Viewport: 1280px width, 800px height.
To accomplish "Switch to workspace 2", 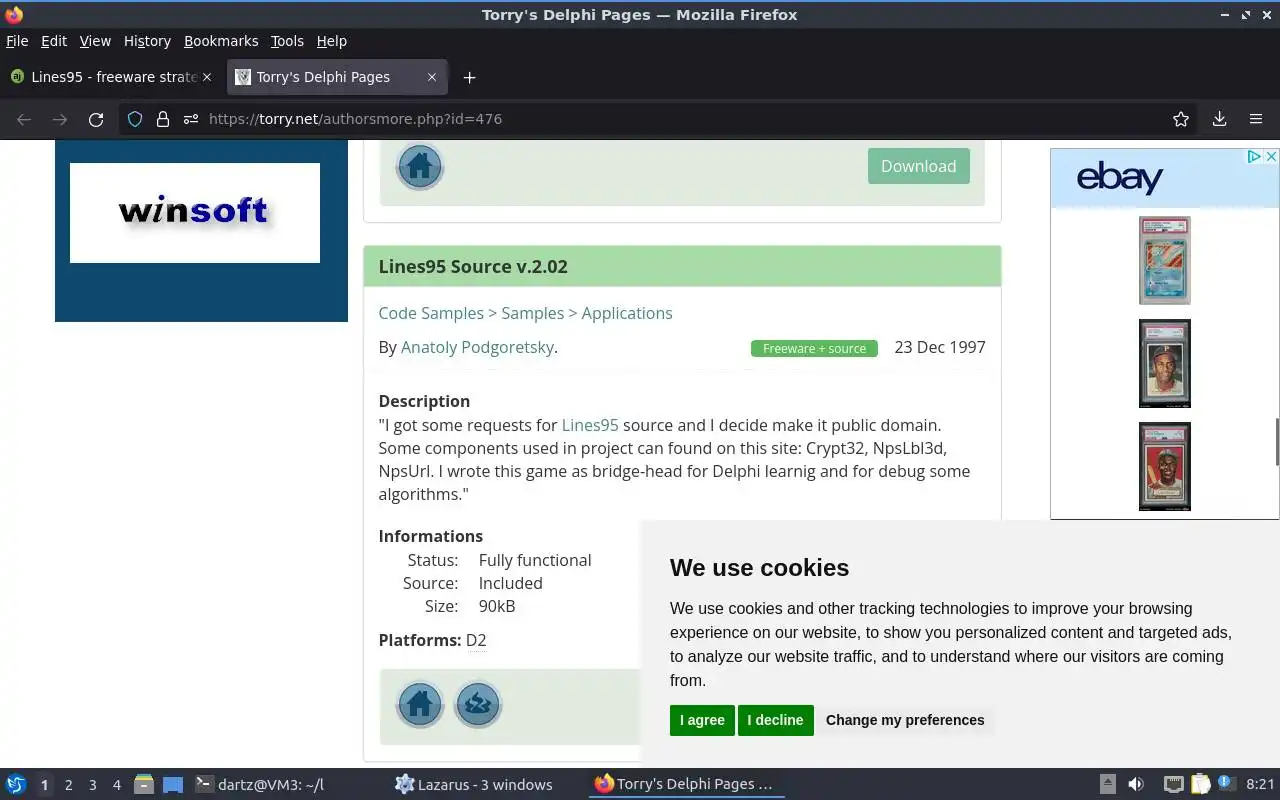I will pos(68,785).
